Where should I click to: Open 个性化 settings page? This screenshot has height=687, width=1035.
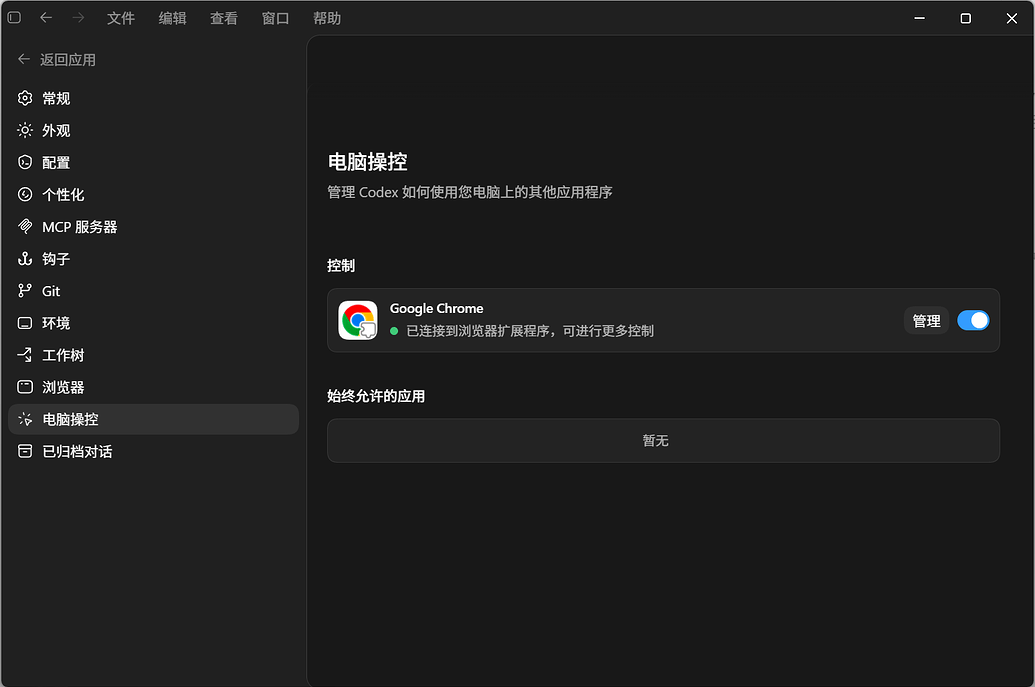pyautogui.click(x=153, y=195)
